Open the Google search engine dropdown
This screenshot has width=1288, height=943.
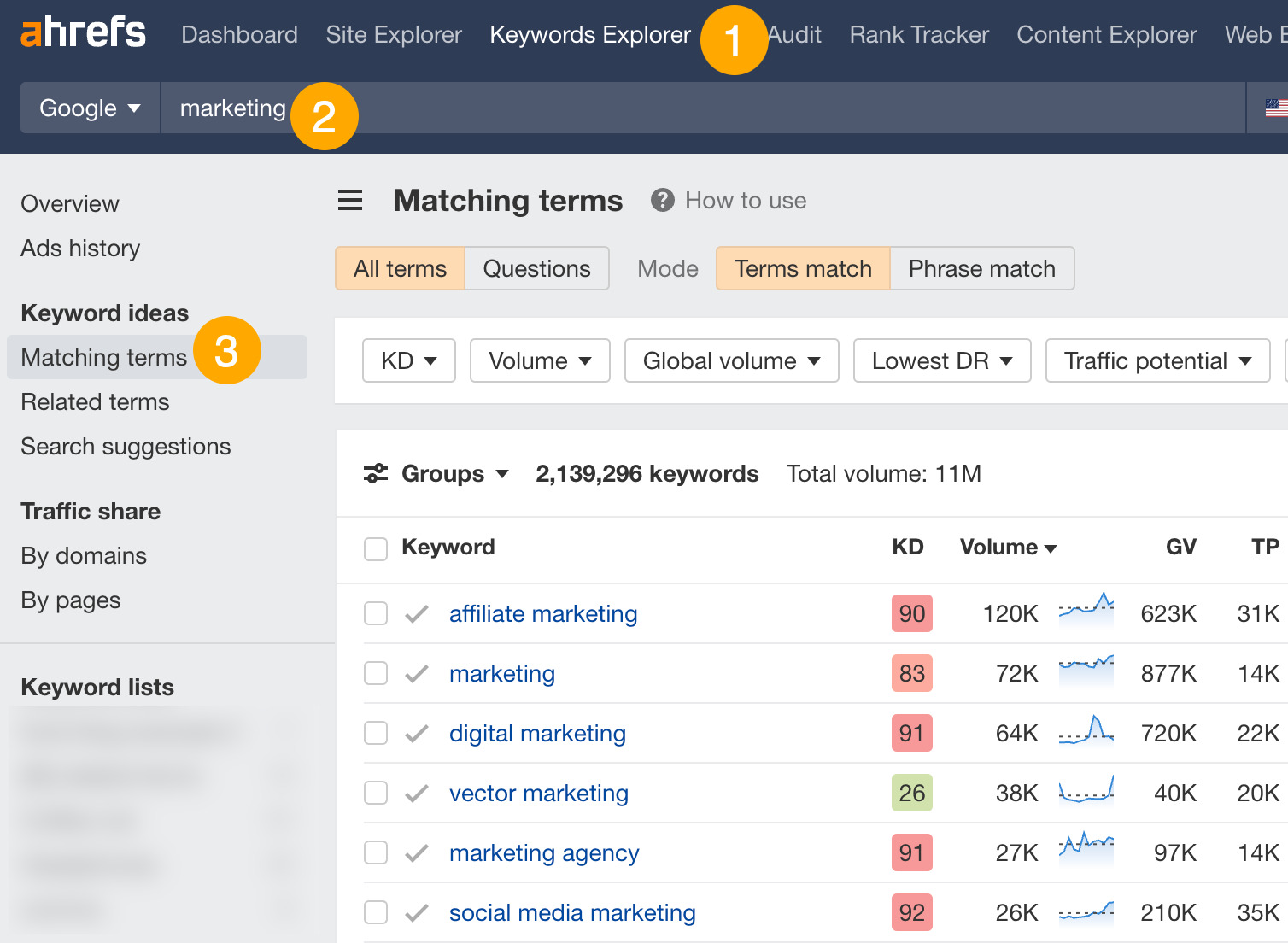[x=89, y=108]
